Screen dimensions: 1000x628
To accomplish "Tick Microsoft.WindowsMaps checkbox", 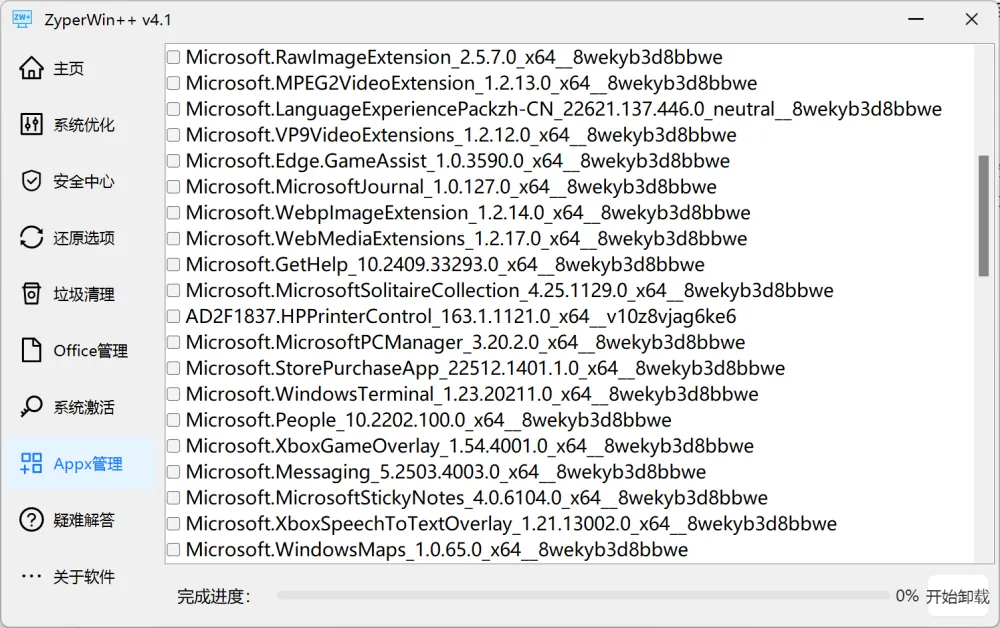I will click(x=173, y=550).
